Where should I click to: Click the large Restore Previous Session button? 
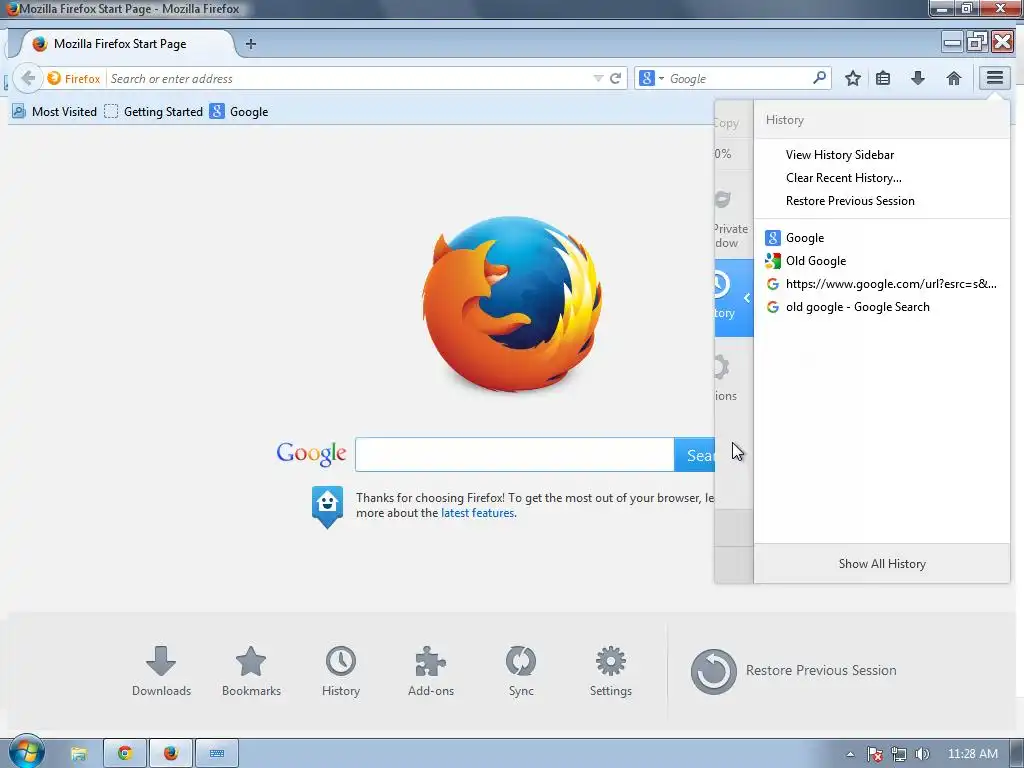(793, 671)
